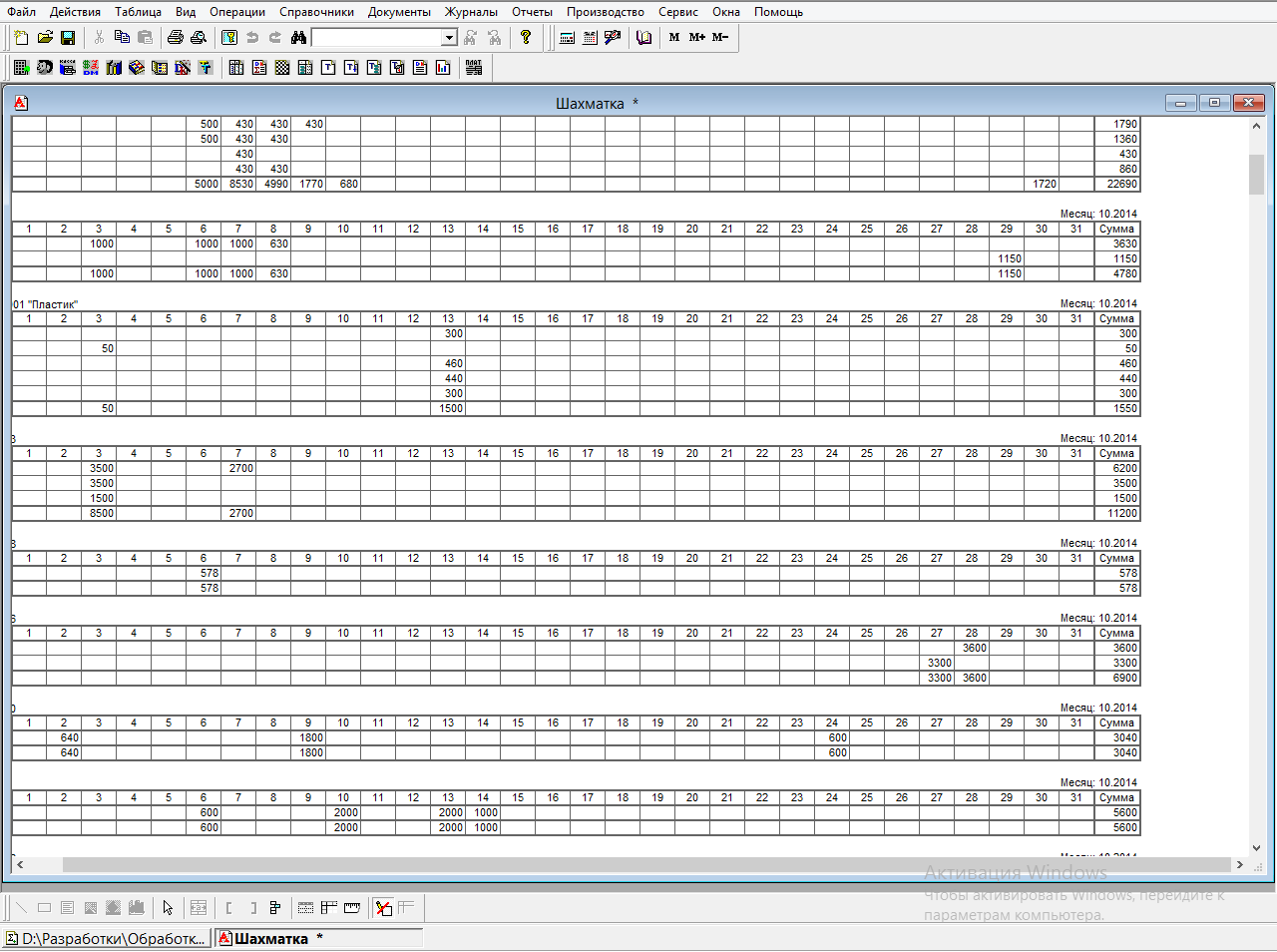Open print preview with magnifier-printer icon
This screenshot has height=952, width=1277.
coord(199,37)
